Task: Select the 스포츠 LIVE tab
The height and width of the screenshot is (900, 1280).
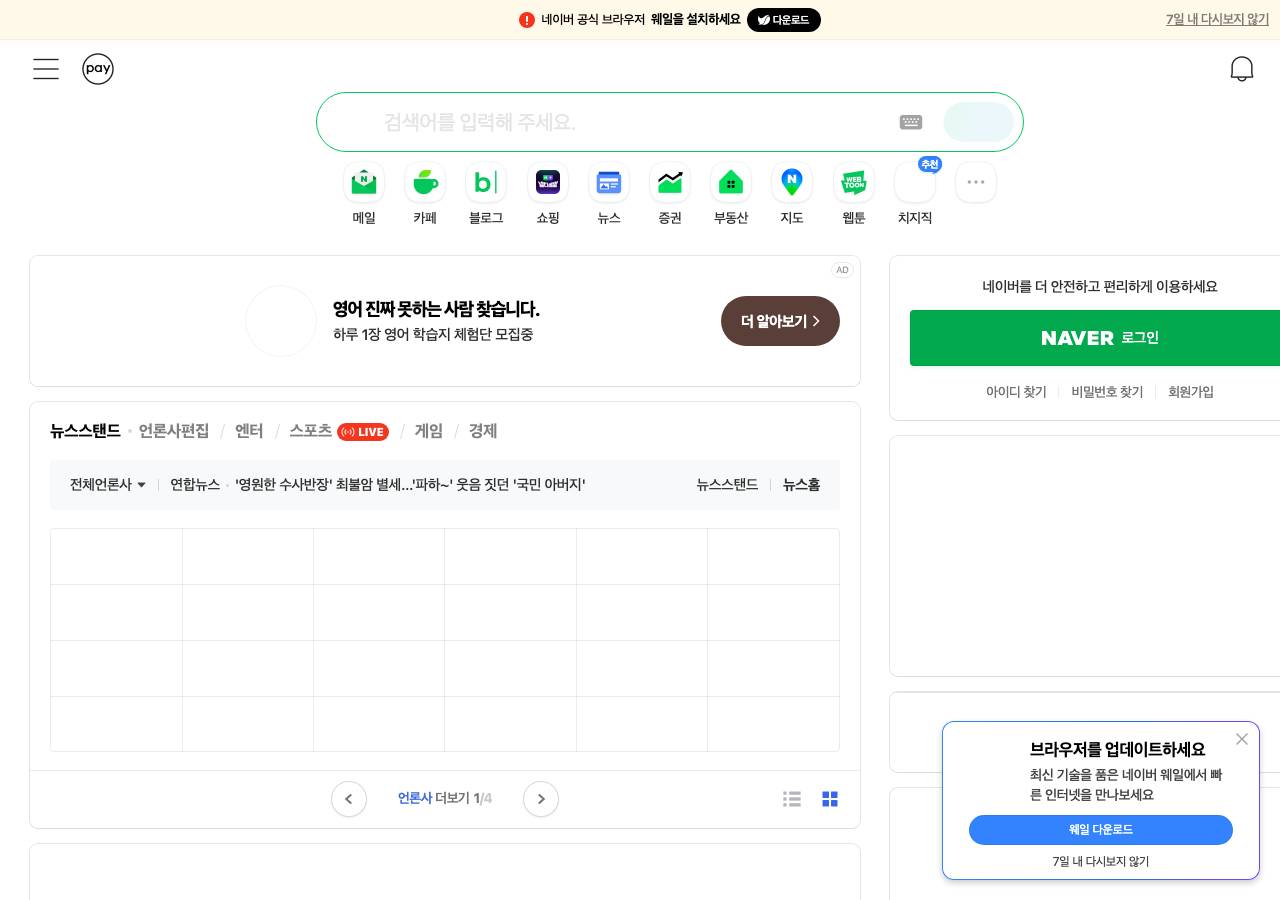Action: pos(339,431)
